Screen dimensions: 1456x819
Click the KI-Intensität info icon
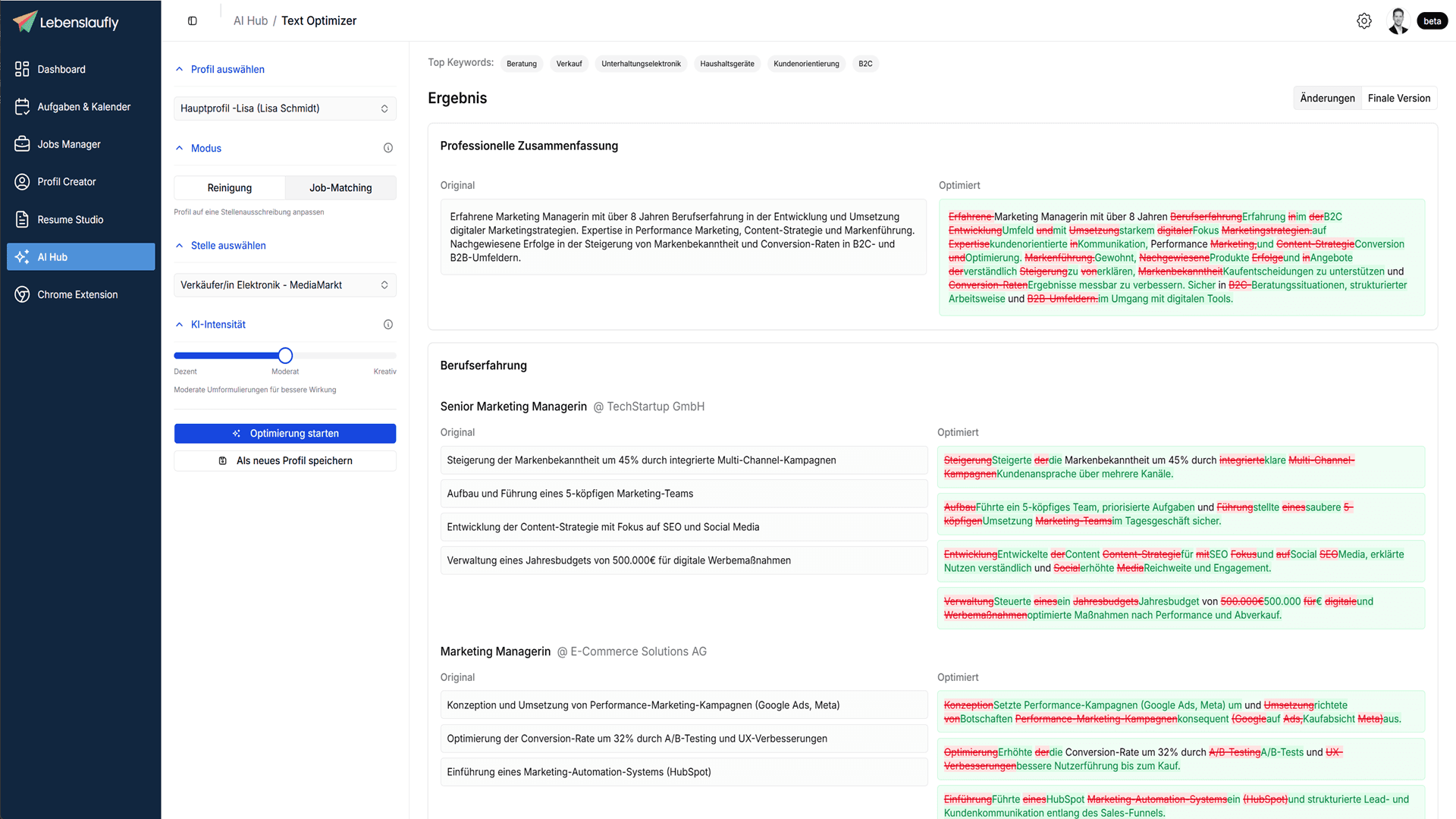pyautogui.click(x=388, y=325)
